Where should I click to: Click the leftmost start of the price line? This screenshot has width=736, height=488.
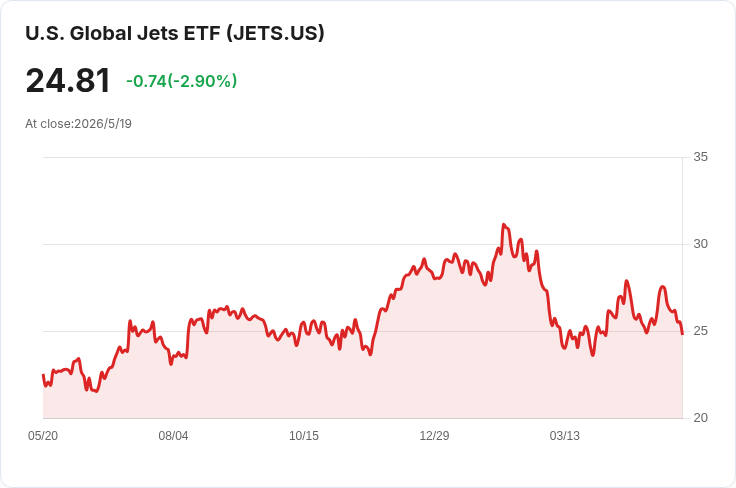click(43, 375)
